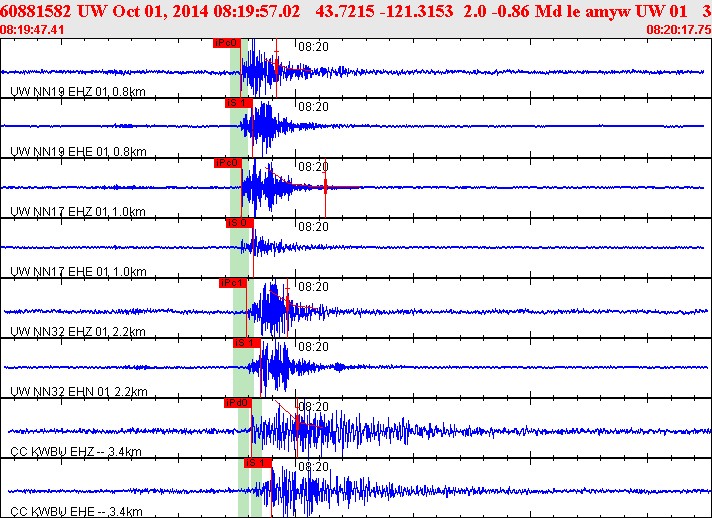Image resolution: width=712 pixels, height=518 pixels.
Task: Select the label UW NN17 EHZ 01 1.0km
Action: coord(78,212)
